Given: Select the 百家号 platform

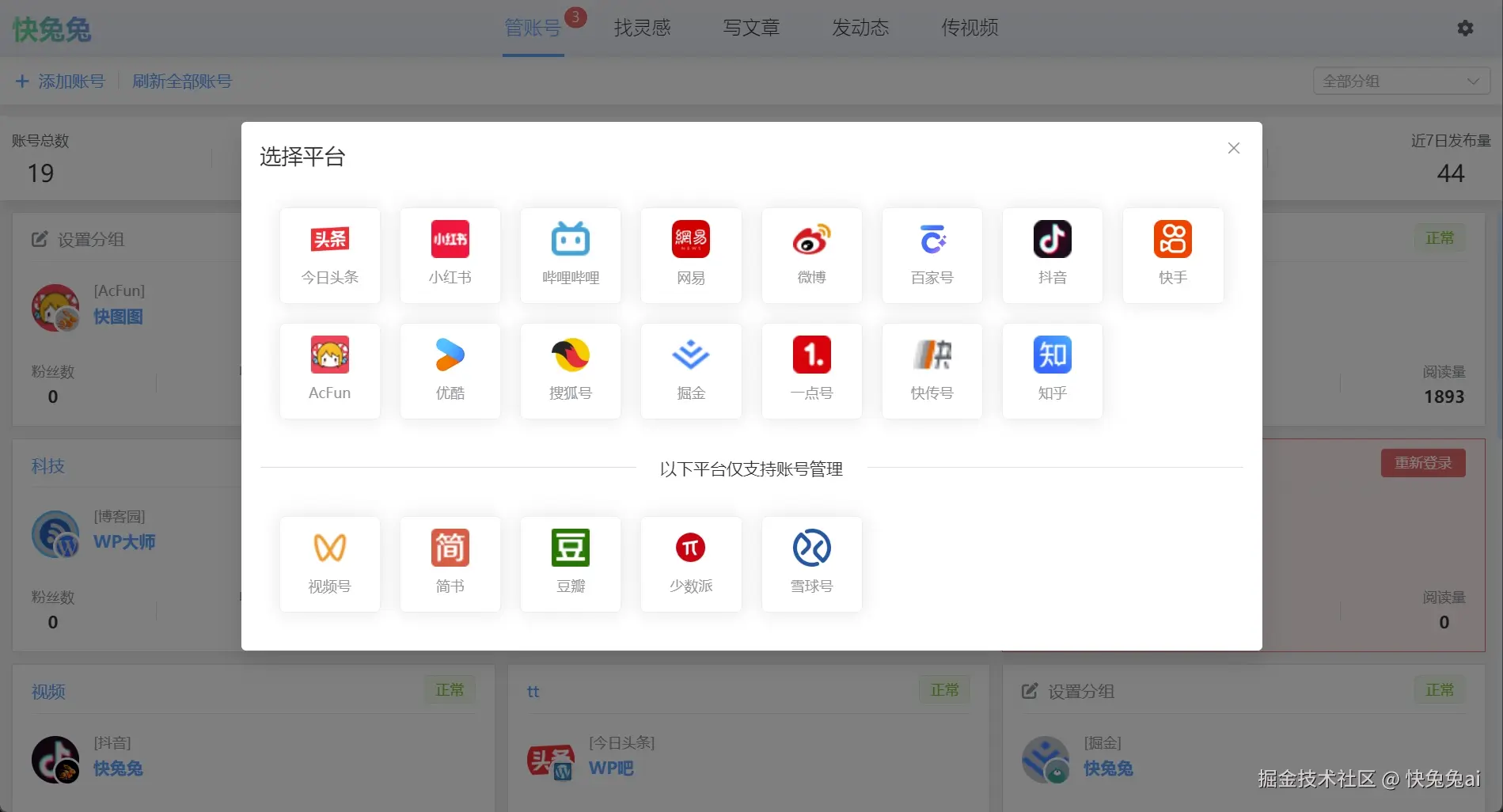Looking at the screenshot, I should (932, 255).
